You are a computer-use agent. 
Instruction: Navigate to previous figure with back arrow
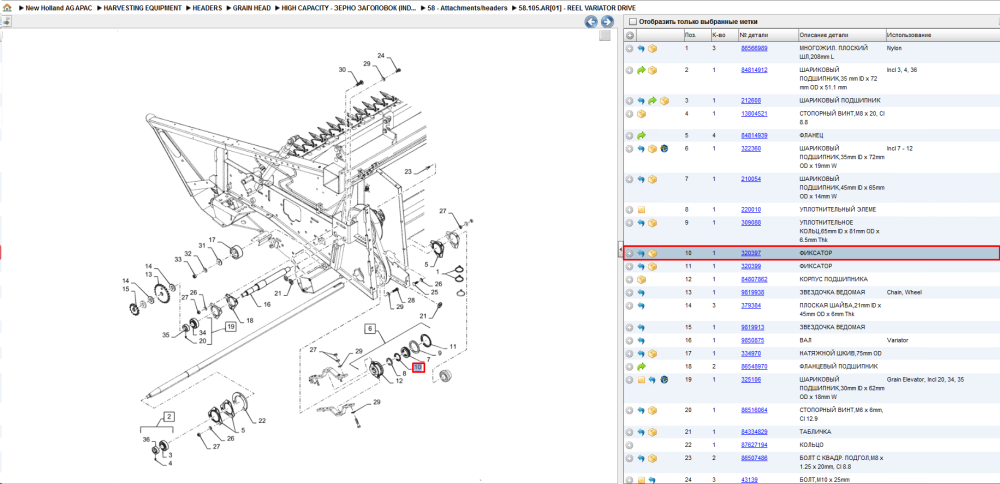[591, 22]
